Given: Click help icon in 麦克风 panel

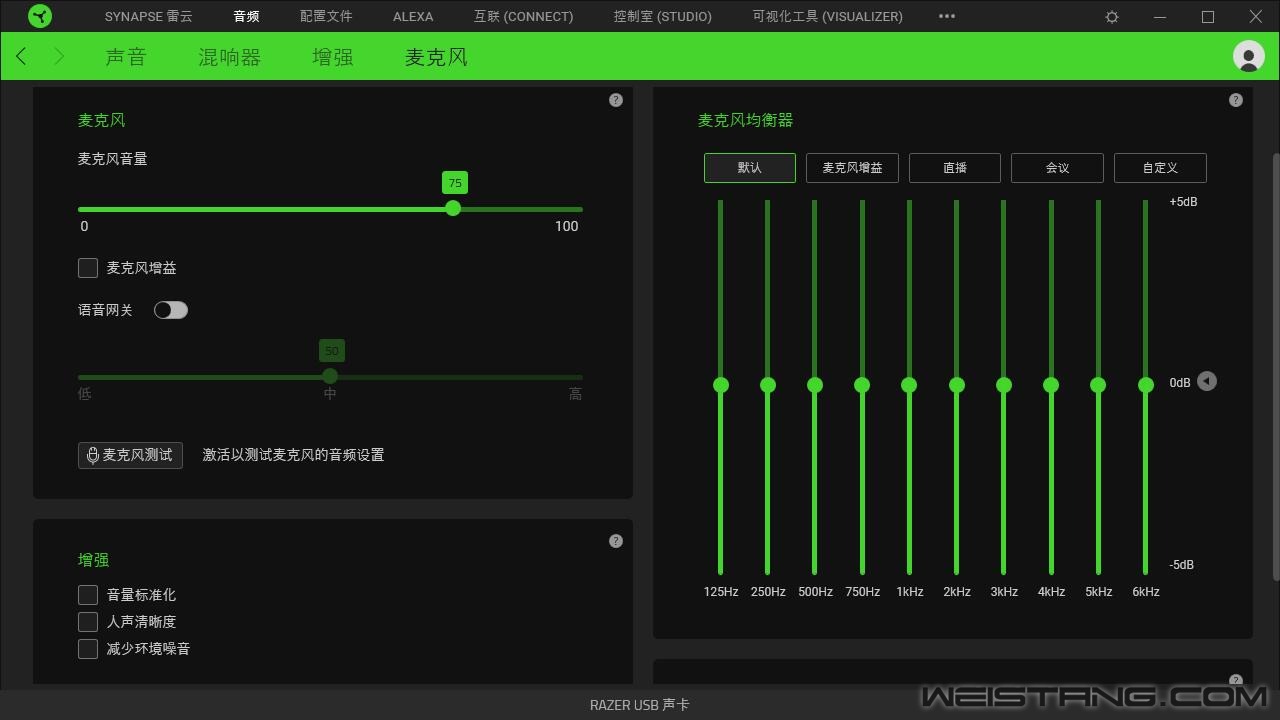Looking at the screenshot, I should pyautogui.click(x=616, y=100).
